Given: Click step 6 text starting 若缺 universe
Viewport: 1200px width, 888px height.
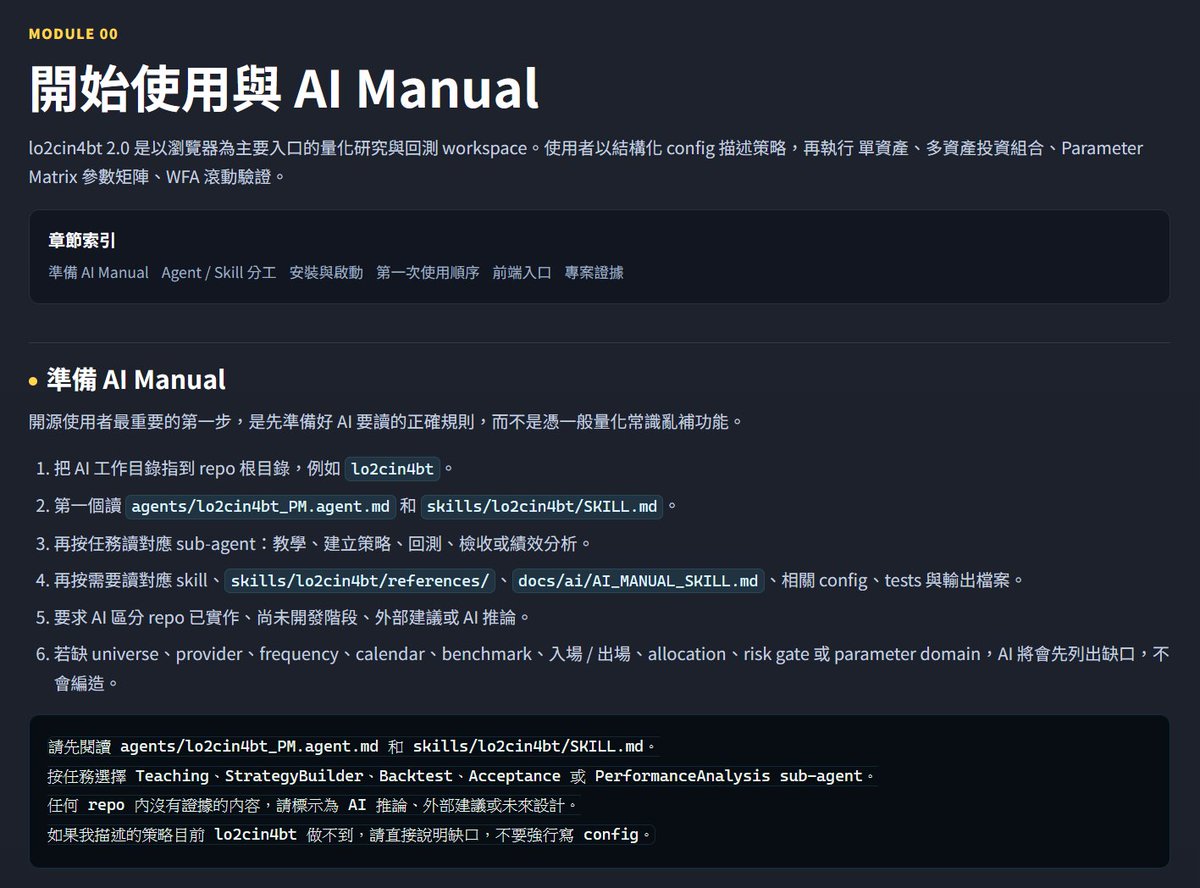Looking at the screenshot, I should pos(611,667).
